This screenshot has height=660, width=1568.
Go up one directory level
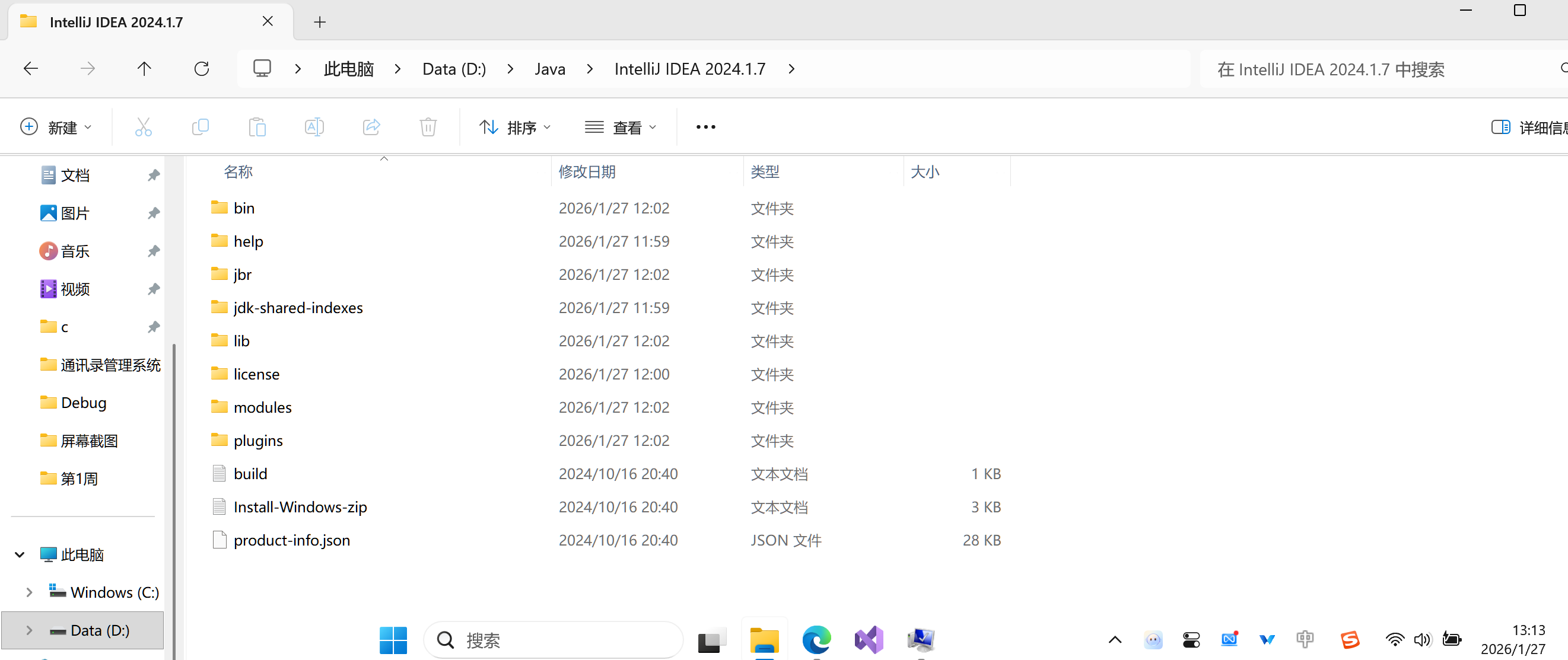(x=144, y=69)
